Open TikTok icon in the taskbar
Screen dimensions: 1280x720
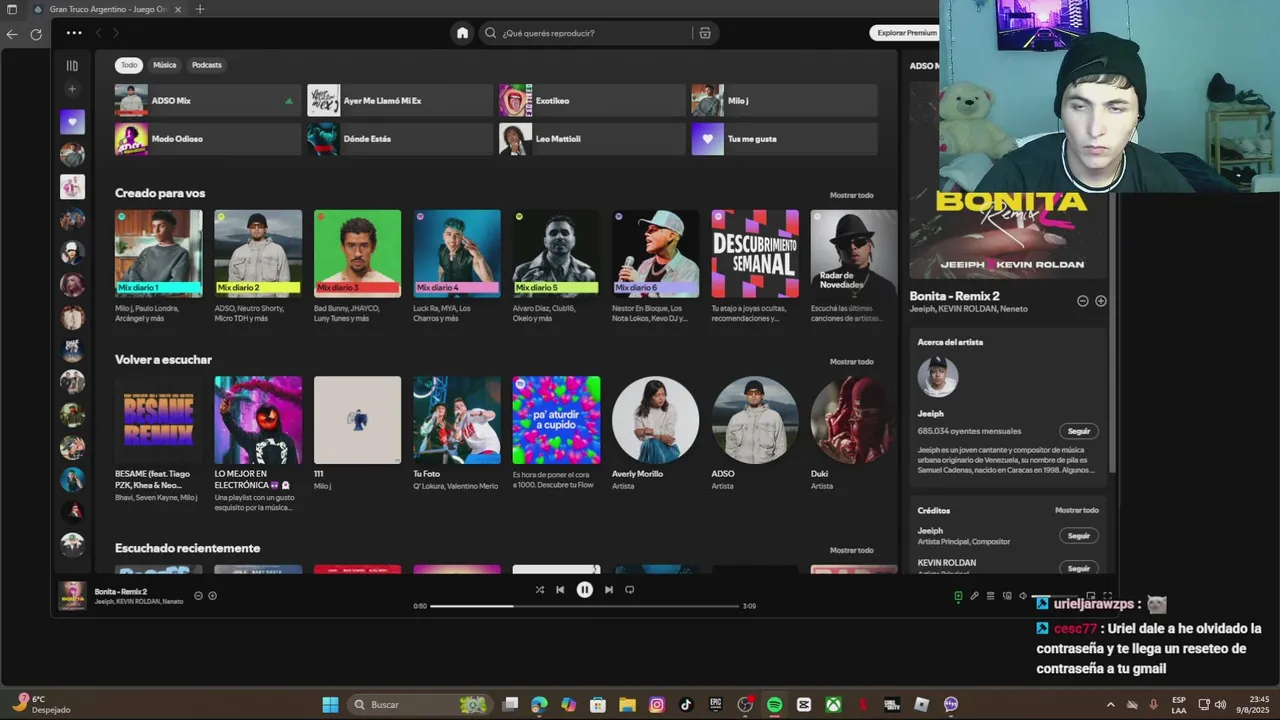[686, 704]
